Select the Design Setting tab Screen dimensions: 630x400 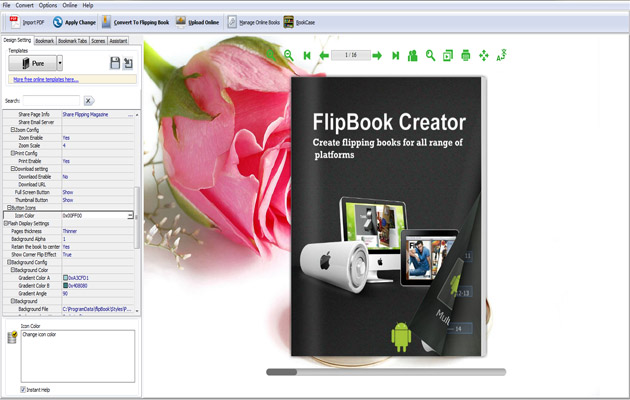point(17,40)
